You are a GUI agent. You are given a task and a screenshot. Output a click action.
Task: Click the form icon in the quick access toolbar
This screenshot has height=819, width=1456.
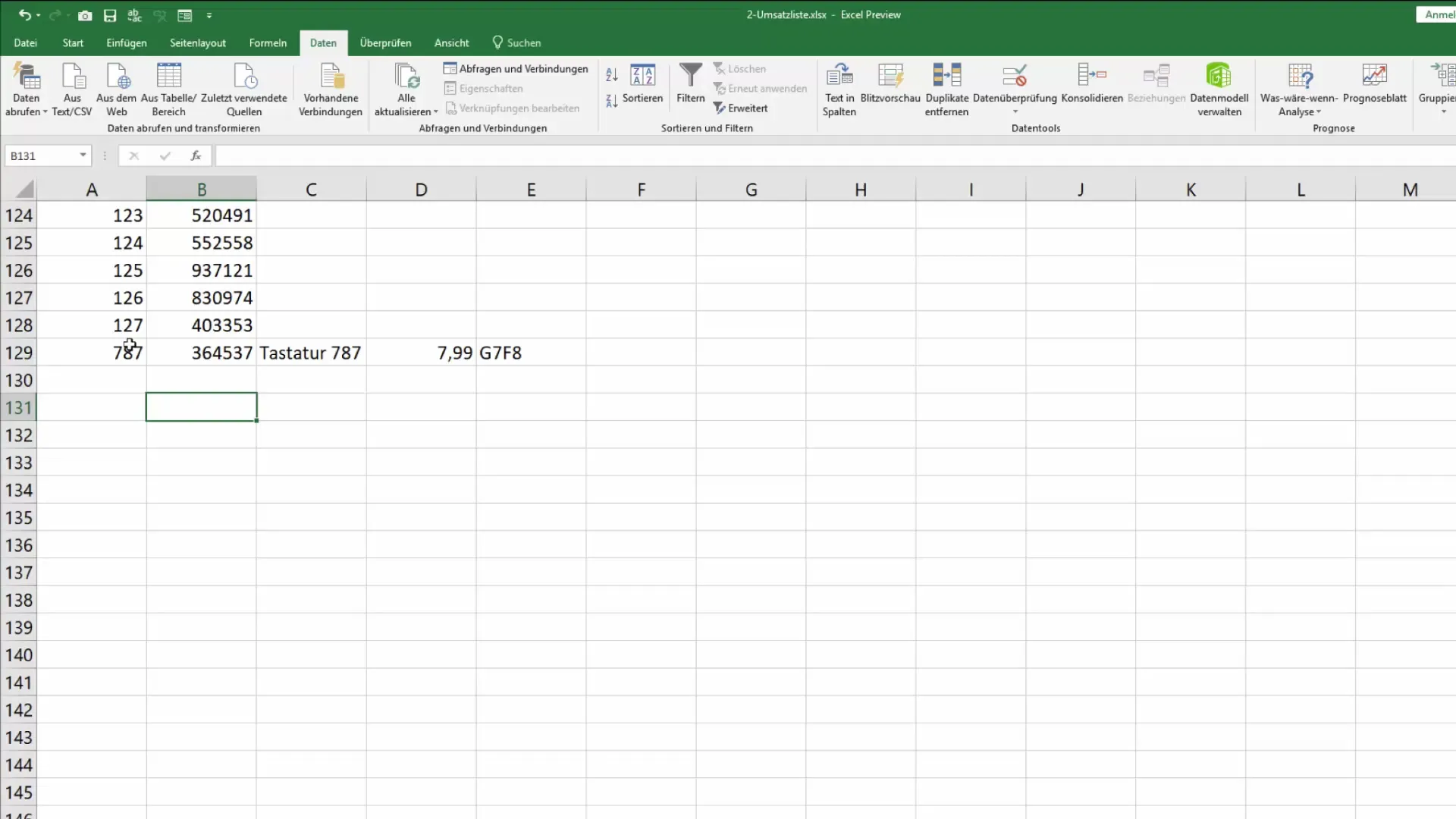(x=184, y=15)
